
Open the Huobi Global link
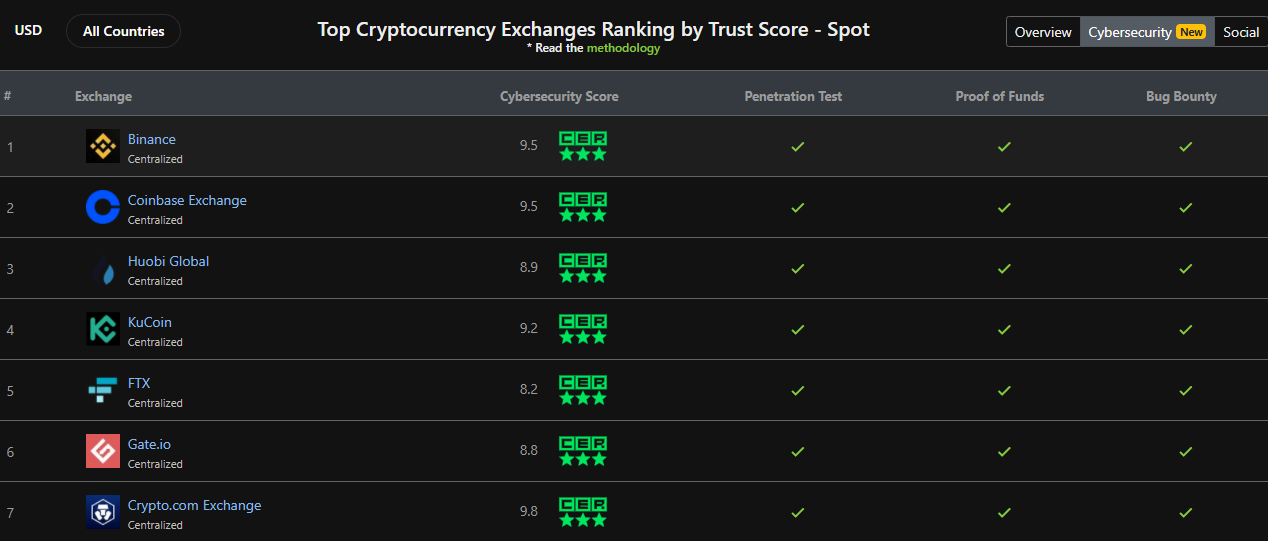point(169,261)
